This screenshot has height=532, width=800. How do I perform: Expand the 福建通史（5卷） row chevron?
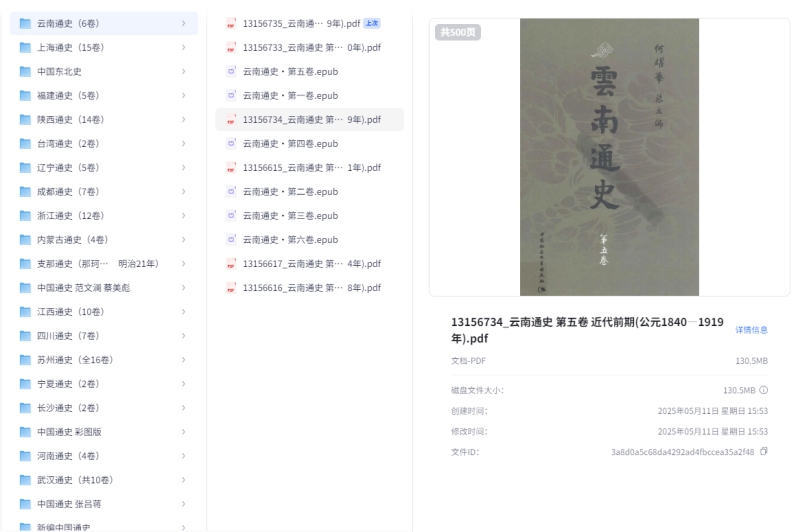coord(183,95)
